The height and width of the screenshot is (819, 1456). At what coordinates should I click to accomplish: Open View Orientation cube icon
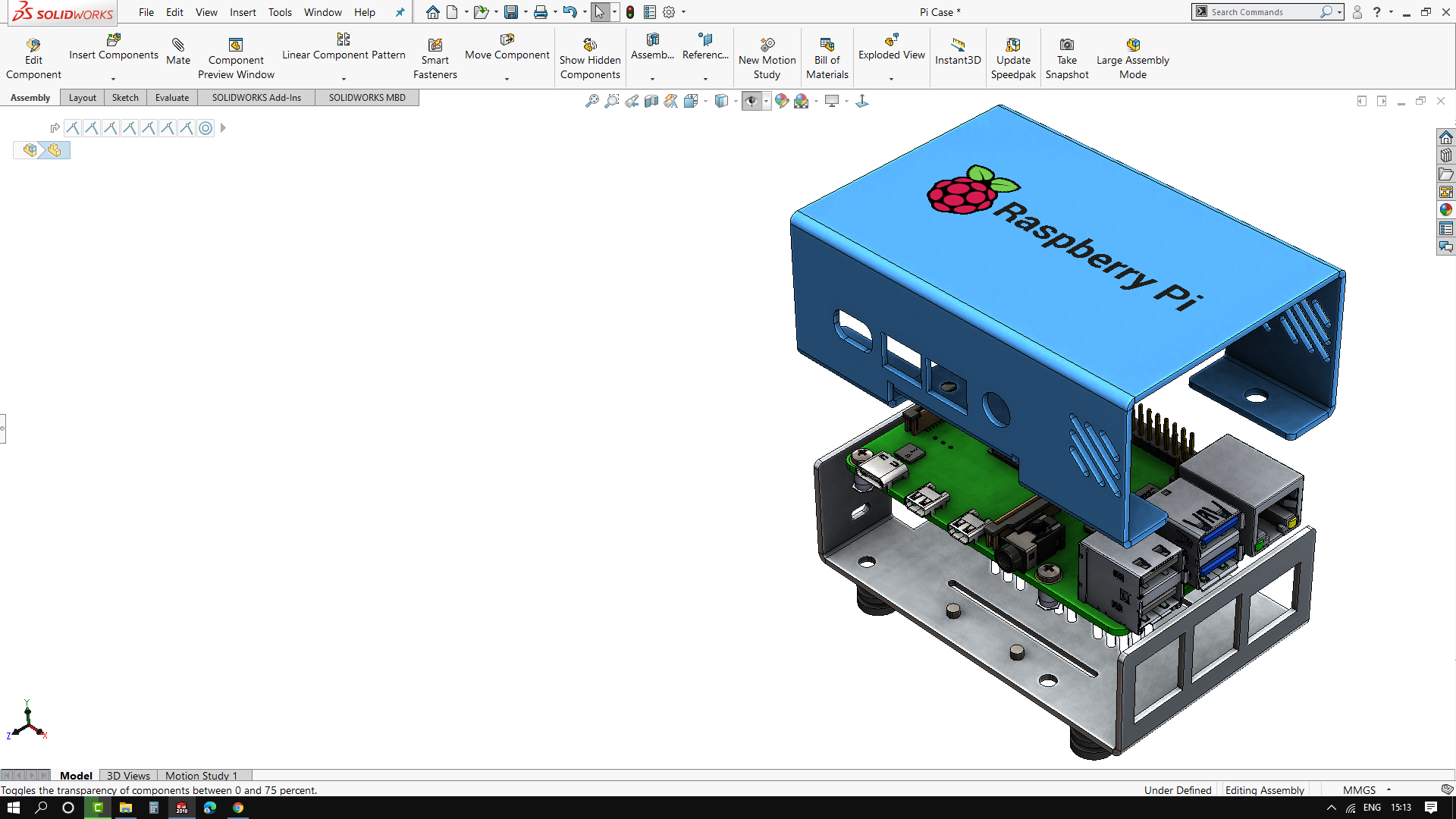(691, 101)
